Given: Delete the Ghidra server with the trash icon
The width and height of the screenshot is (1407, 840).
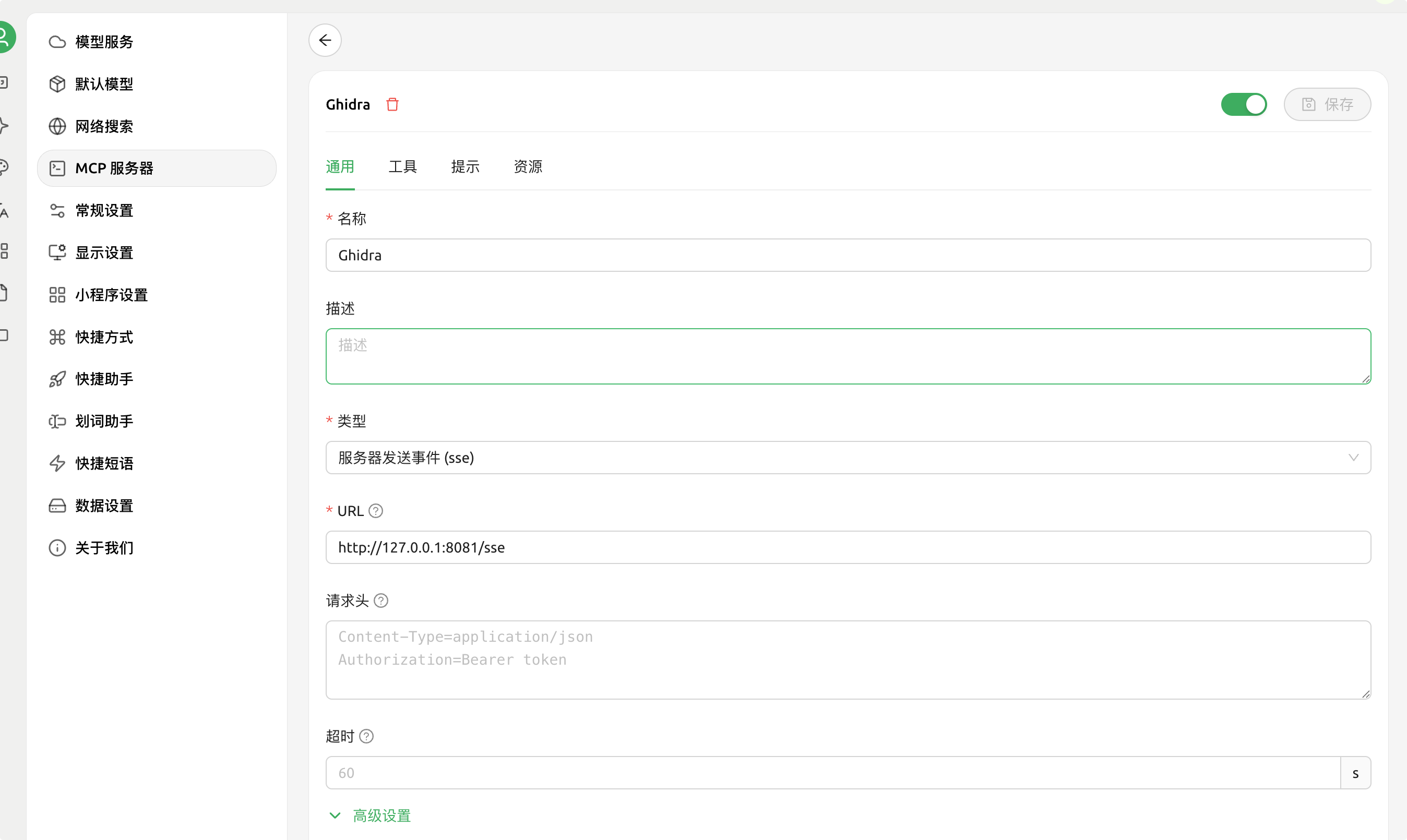Looking at the screenshot, I should tap(392, 104).
